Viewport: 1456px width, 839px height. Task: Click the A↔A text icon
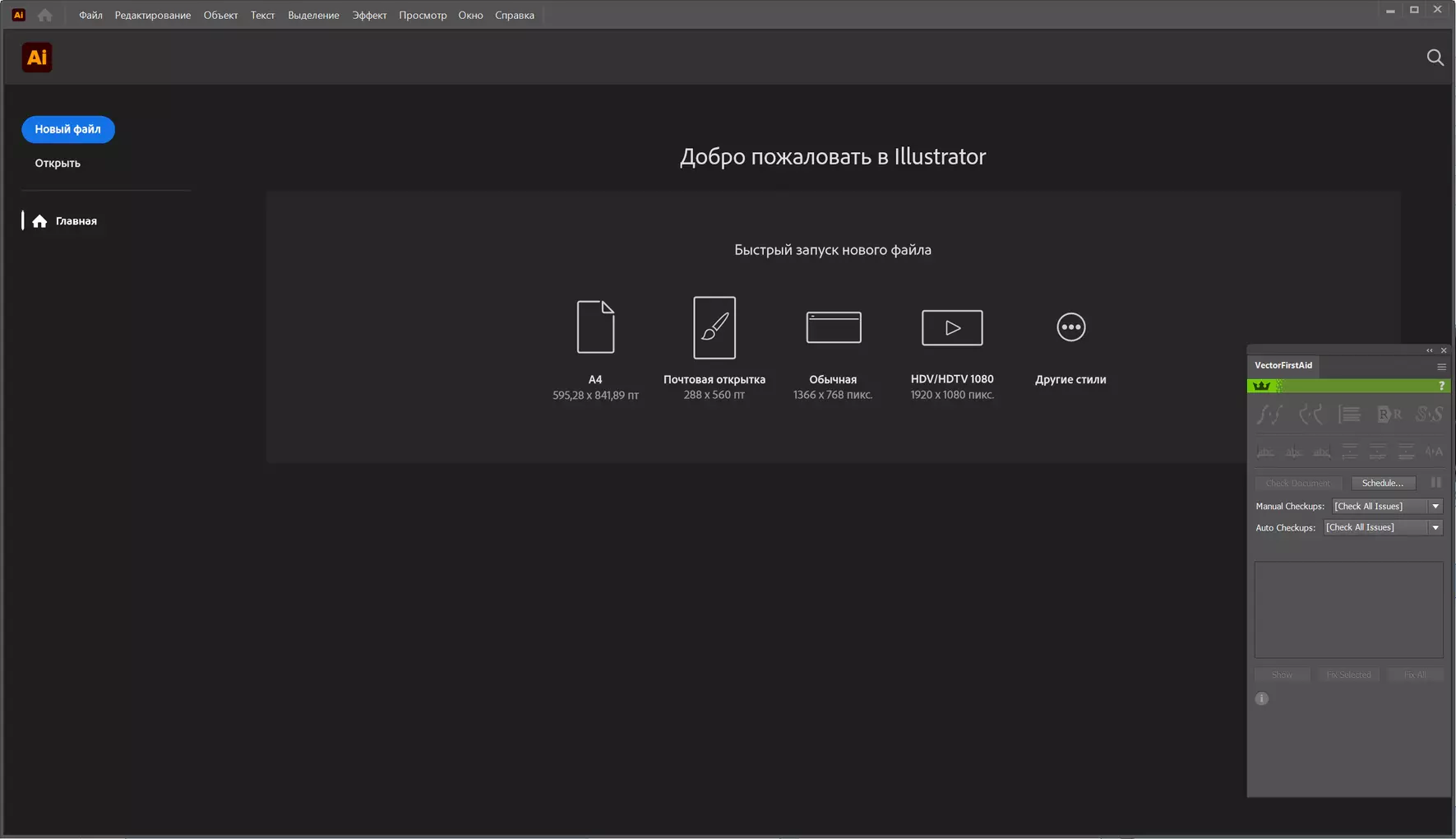point(1434,452)
